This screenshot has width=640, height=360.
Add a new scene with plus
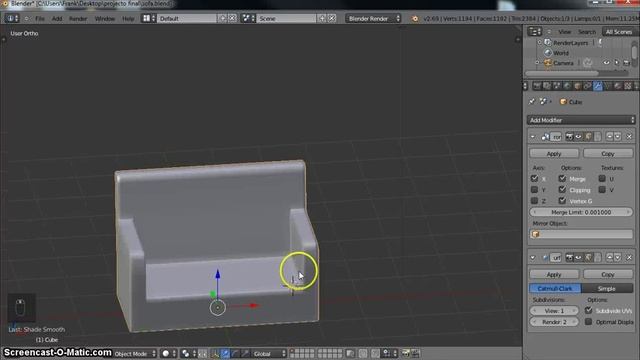pos(322,18)
